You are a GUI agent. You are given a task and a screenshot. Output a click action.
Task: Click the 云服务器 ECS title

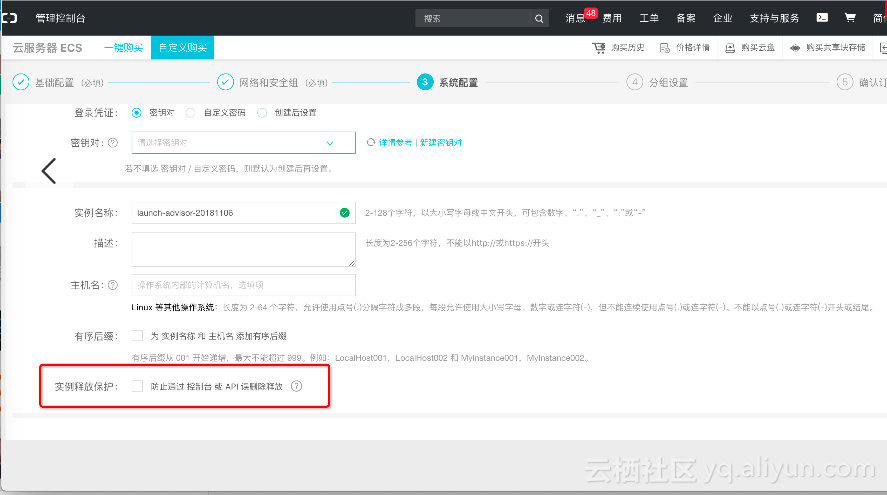tap(48, 48)
